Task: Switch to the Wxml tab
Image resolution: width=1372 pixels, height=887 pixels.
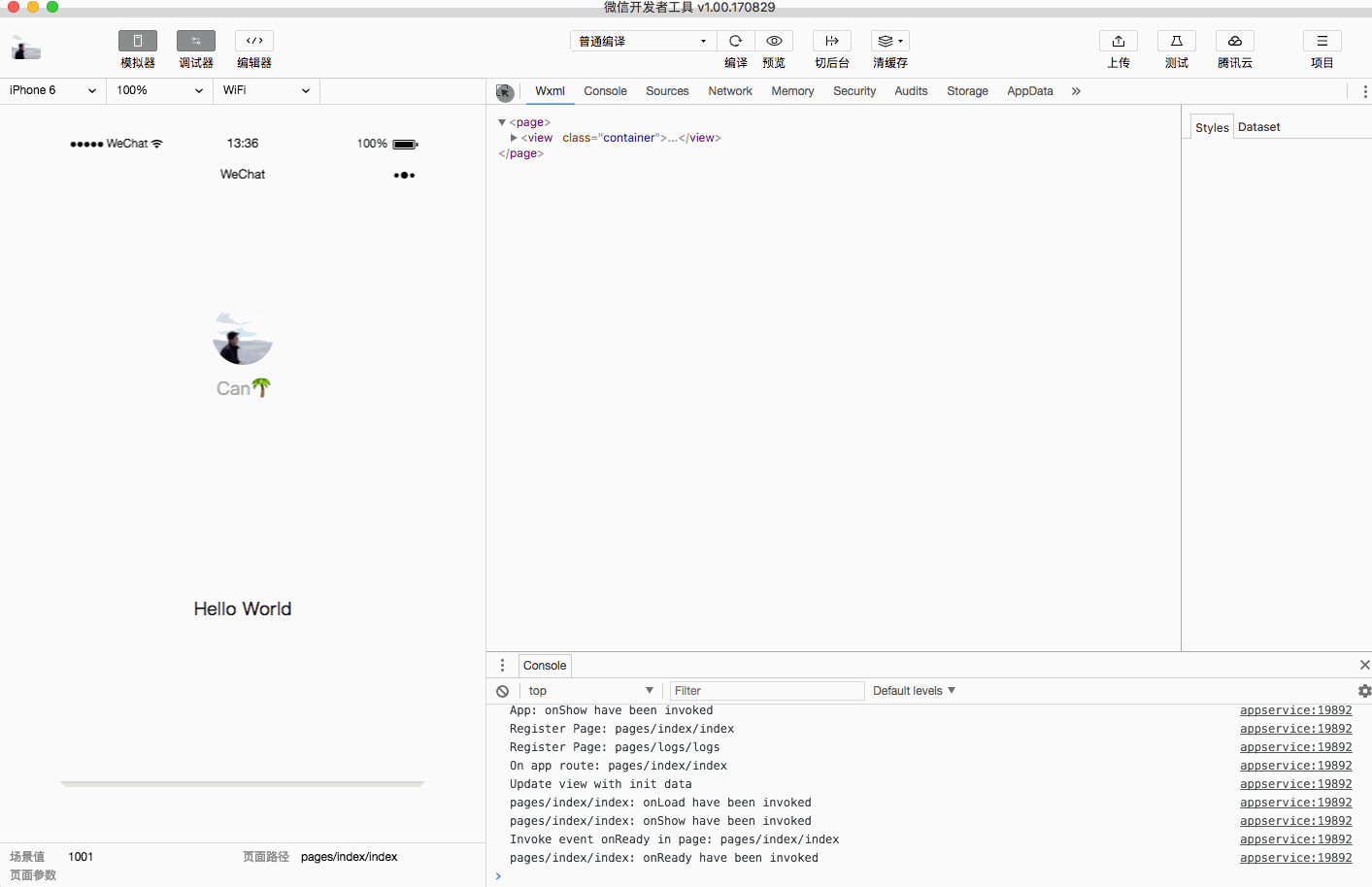Action: pos(550,91)
